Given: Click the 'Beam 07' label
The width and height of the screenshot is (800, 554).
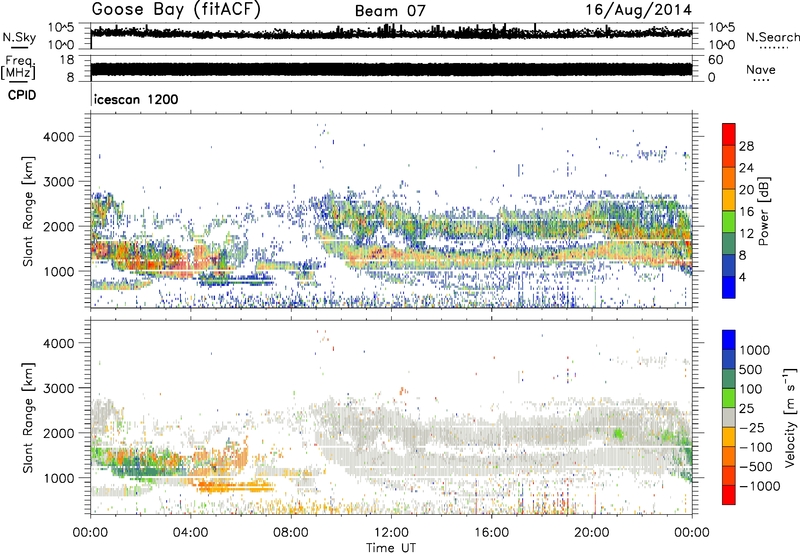Looking at the screenshot, I should [390, 11].
